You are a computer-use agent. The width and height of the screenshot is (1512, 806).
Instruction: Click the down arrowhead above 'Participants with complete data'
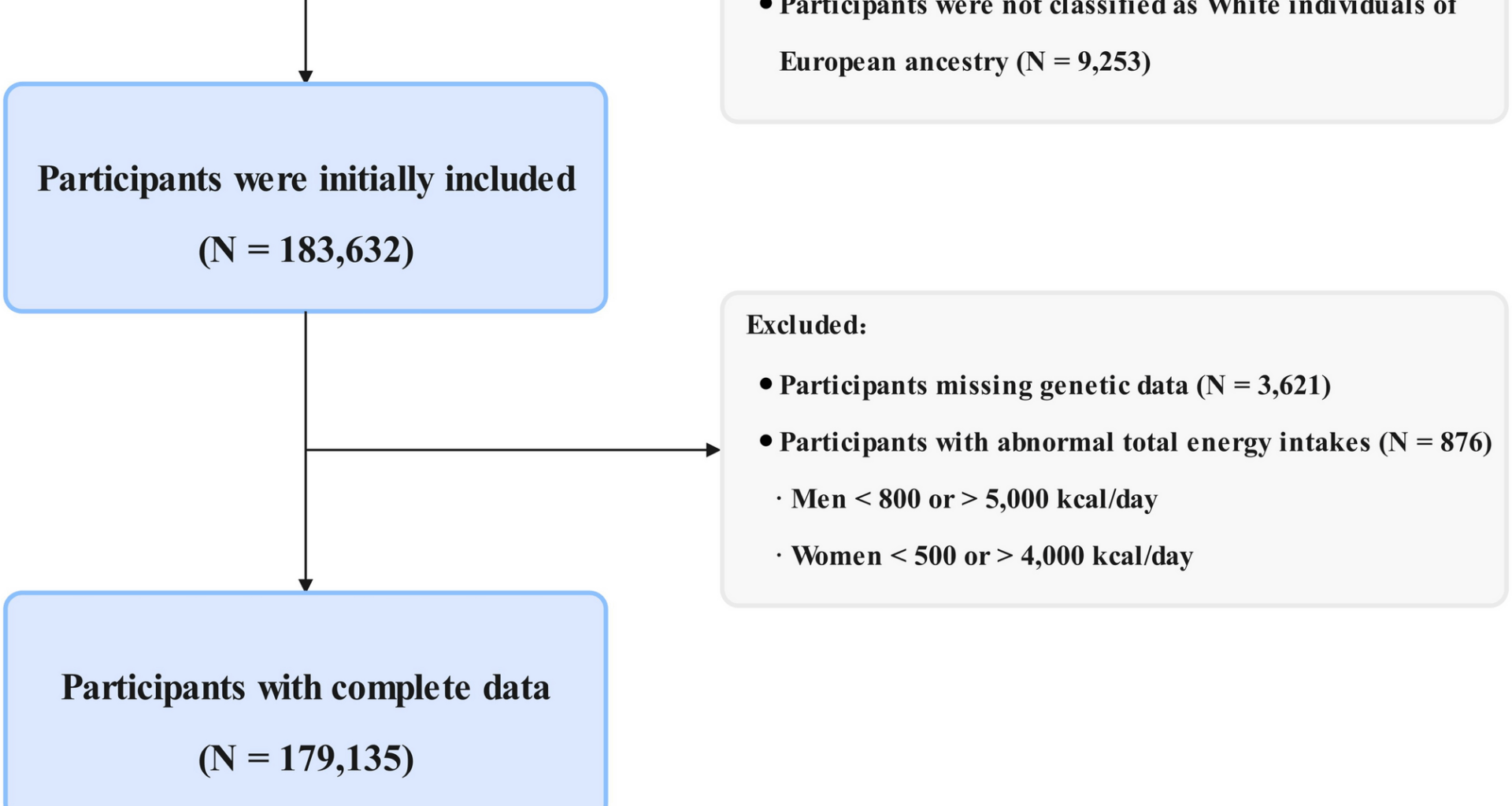pos(306,586)
